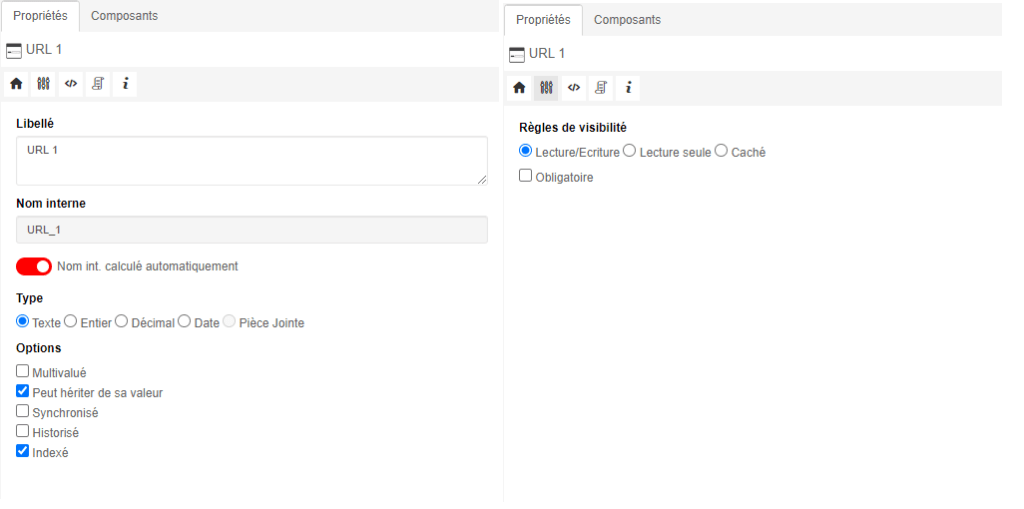
Task: Open Composants tab in the visibility rules panel
Action: click(627, 20)
